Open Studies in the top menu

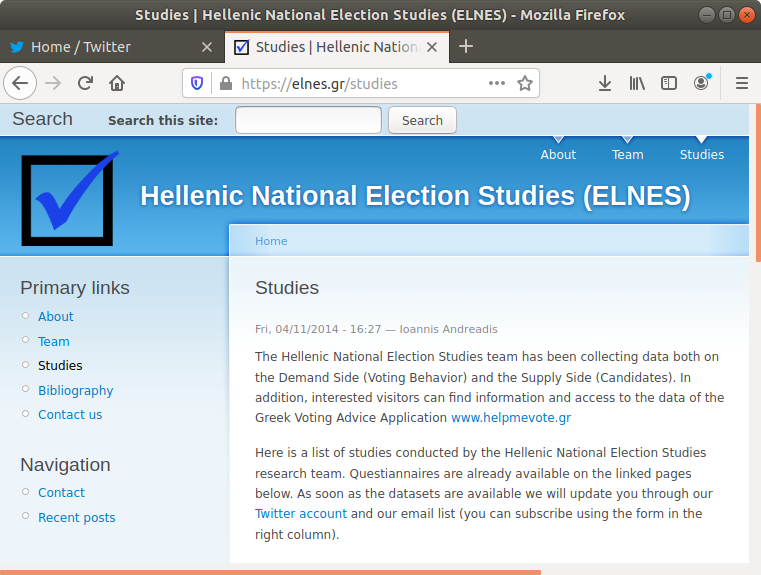(702, 154)
